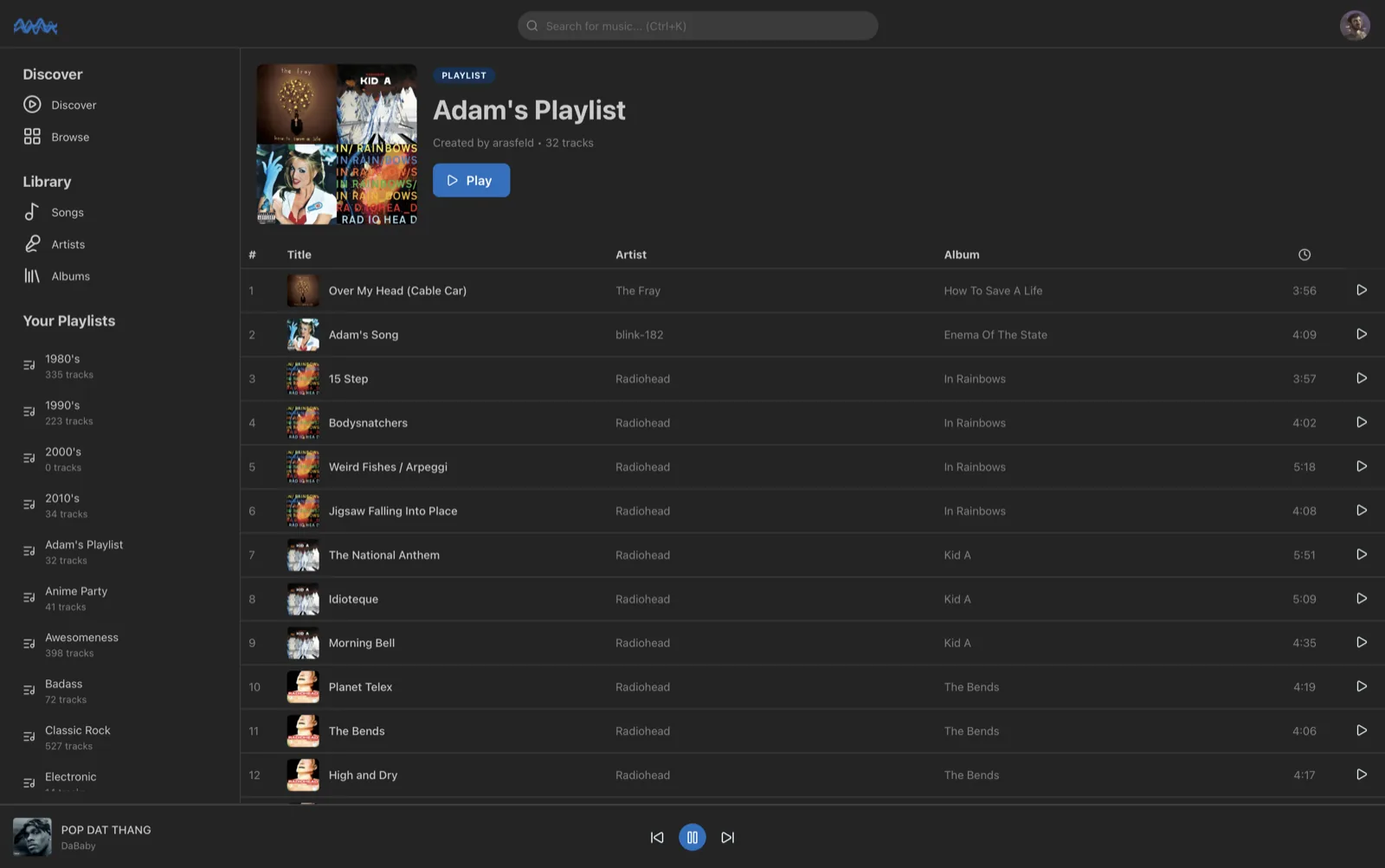
Task: Play Adam's Song using row play icon
Action: point(1362,334)
